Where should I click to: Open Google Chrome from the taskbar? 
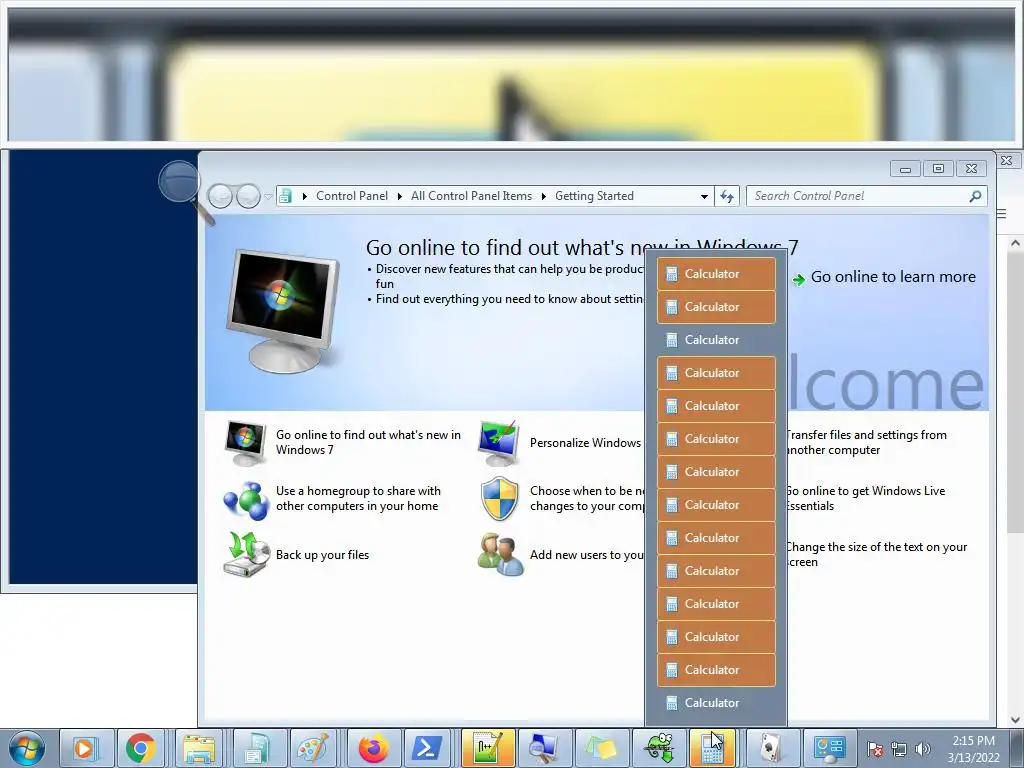click(141, 748)
